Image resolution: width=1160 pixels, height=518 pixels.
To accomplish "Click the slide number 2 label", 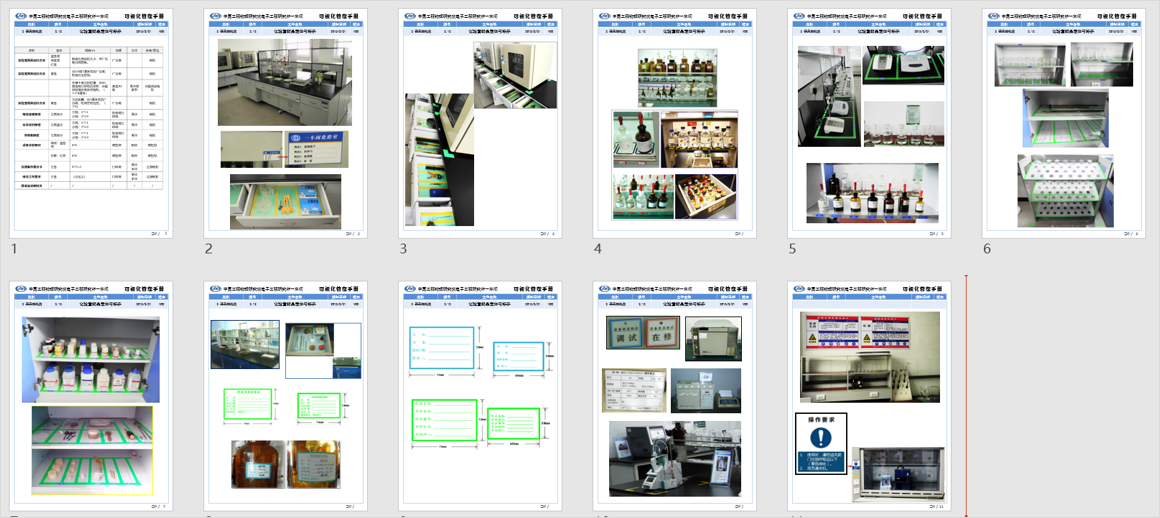I will tap(209, 248).
